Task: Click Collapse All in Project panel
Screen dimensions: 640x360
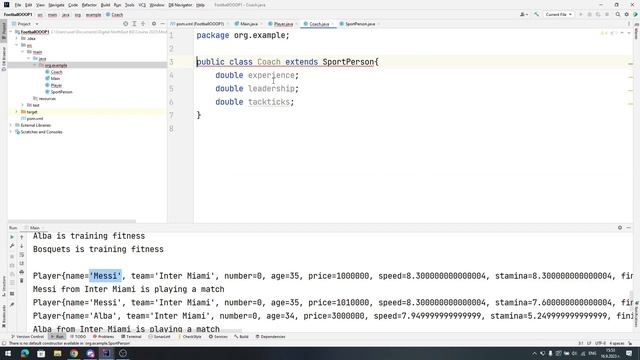Action: 143,24
